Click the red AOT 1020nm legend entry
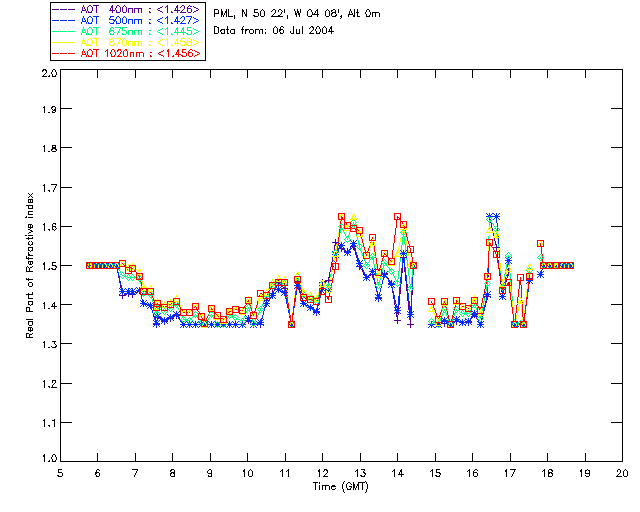 point(127,53)
